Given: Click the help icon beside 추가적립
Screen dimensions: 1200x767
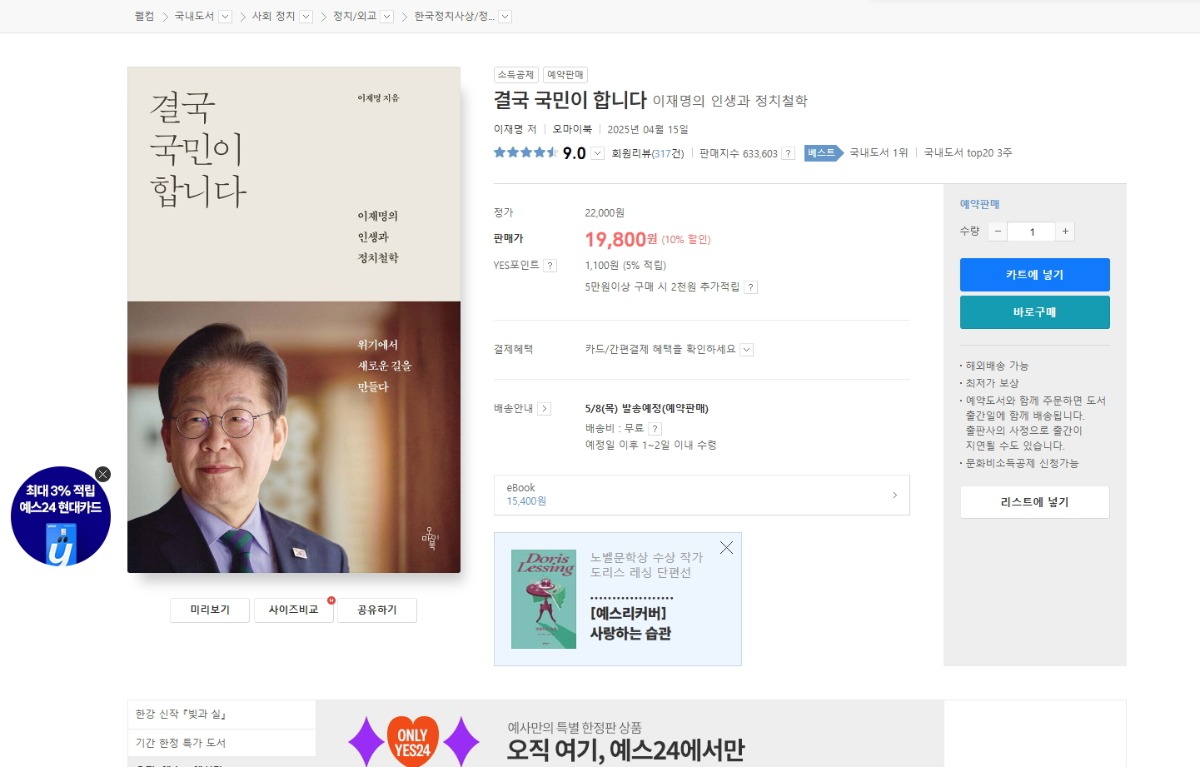Looking at the screenshot, I should 751,287.
